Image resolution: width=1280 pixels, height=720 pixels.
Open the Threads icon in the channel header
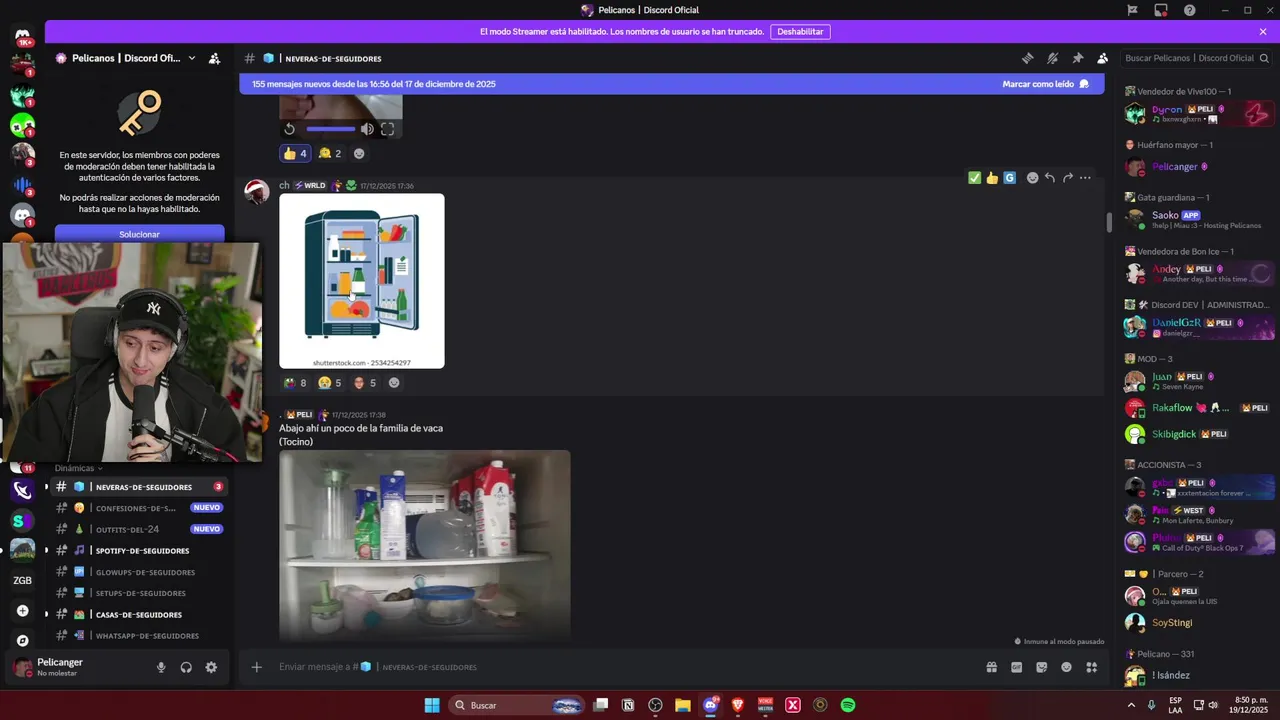pyautogui.click(x=1027, y=58)
